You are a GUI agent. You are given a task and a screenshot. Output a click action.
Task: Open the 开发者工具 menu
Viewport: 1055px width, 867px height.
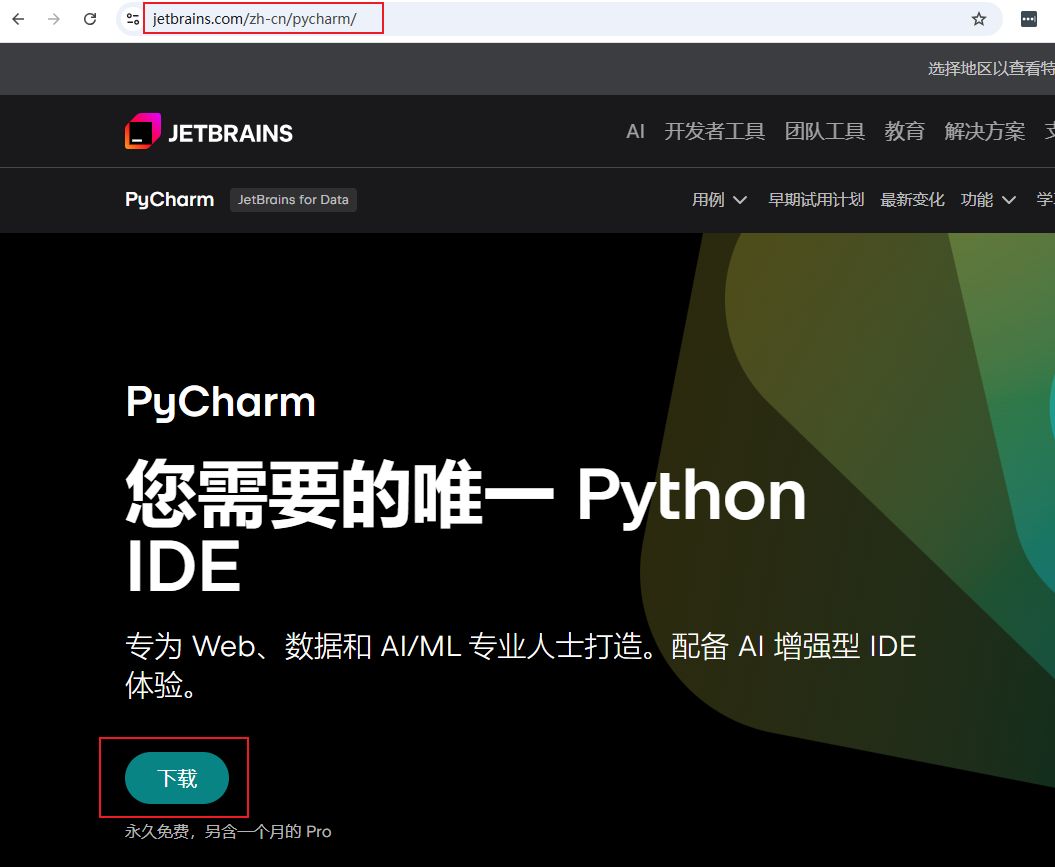pos(714,131)
